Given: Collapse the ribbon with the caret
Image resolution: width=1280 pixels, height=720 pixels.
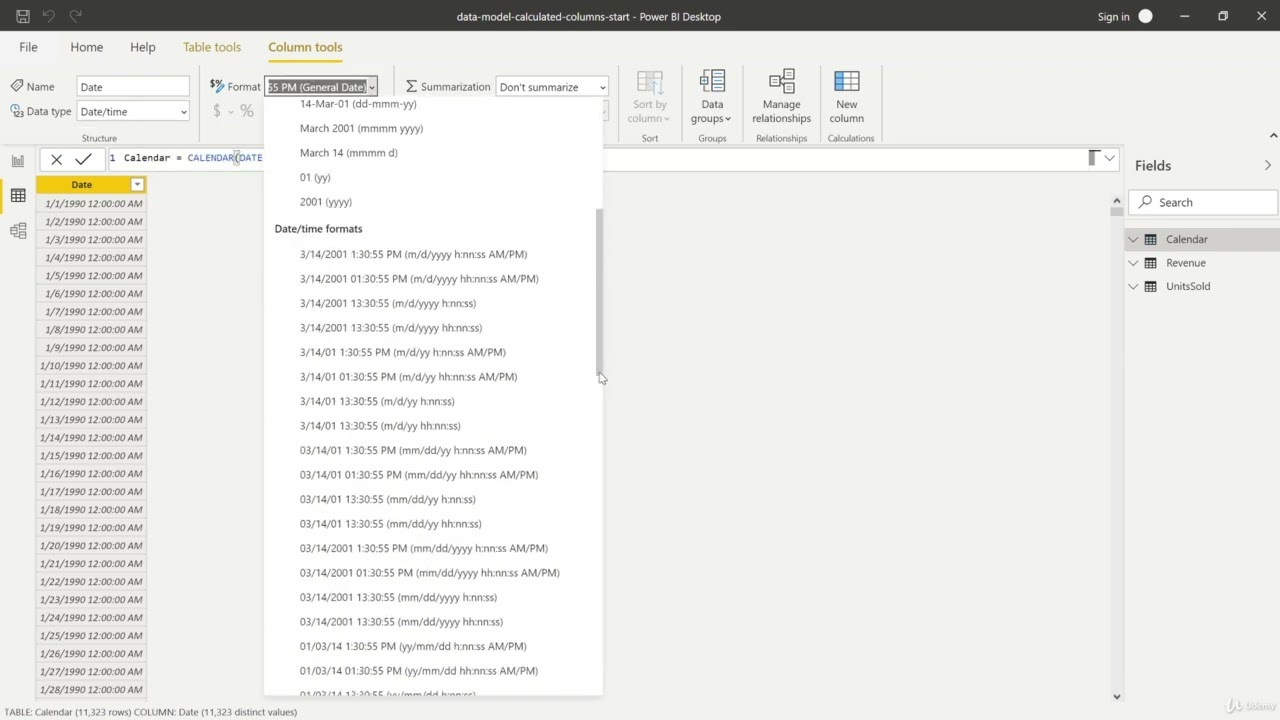Looking at the screenshot, I should click(1273, 136).
